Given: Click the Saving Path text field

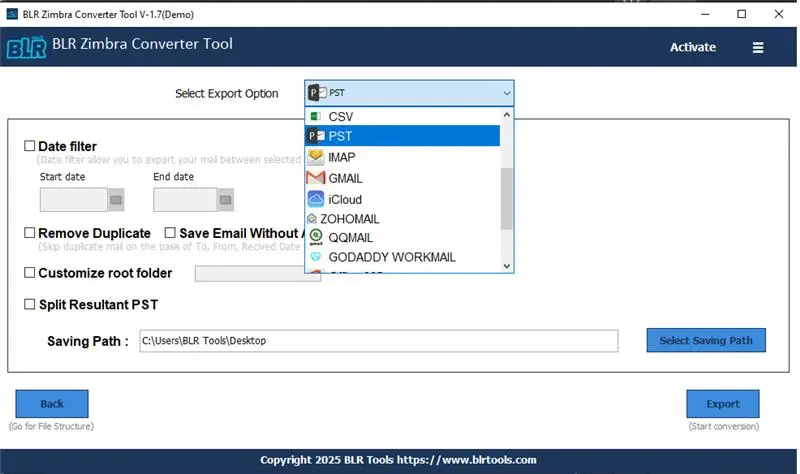Looking at the screenshot, I should pos(379,341).
